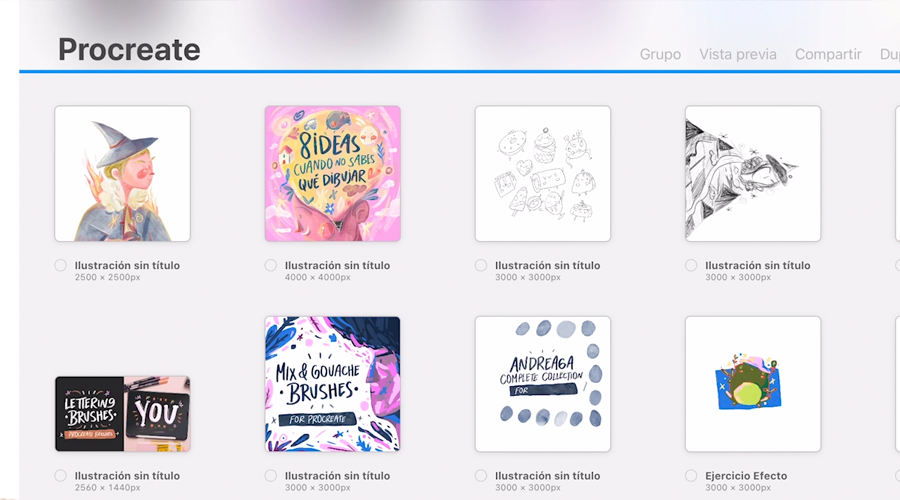Check the circle under Mix & Gouache Brushes artwork
Viewport: 900px width, 500px height.
tap(271, 476)
